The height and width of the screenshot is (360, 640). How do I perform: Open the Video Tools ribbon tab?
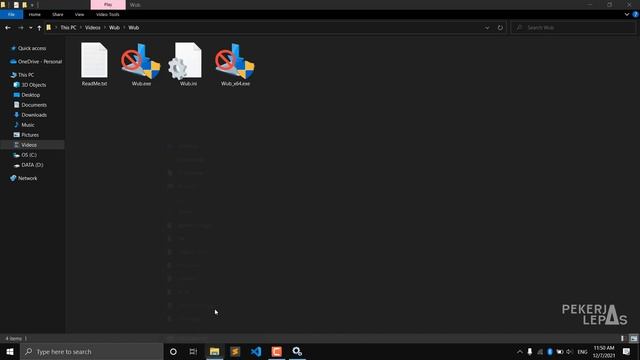(108, 14)
